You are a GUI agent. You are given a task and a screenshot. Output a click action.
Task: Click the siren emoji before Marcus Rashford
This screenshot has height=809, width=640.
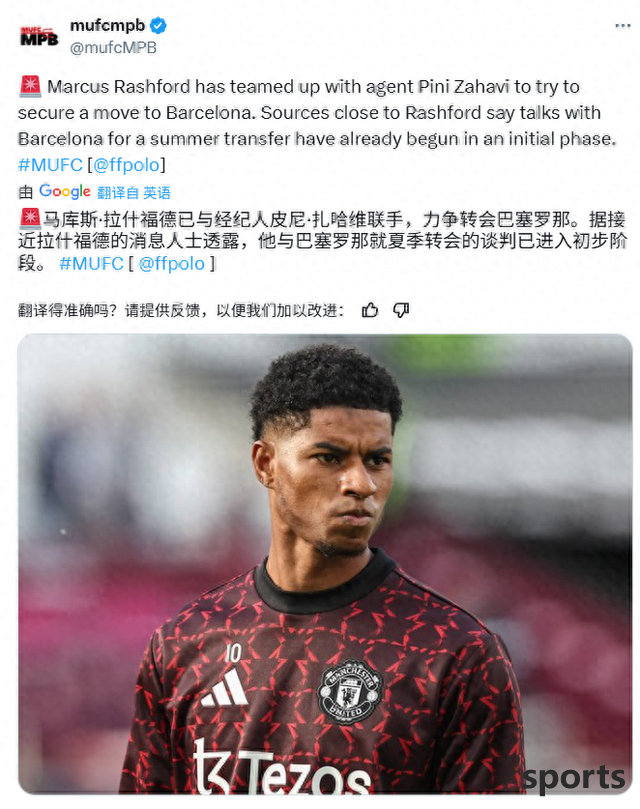30,86
